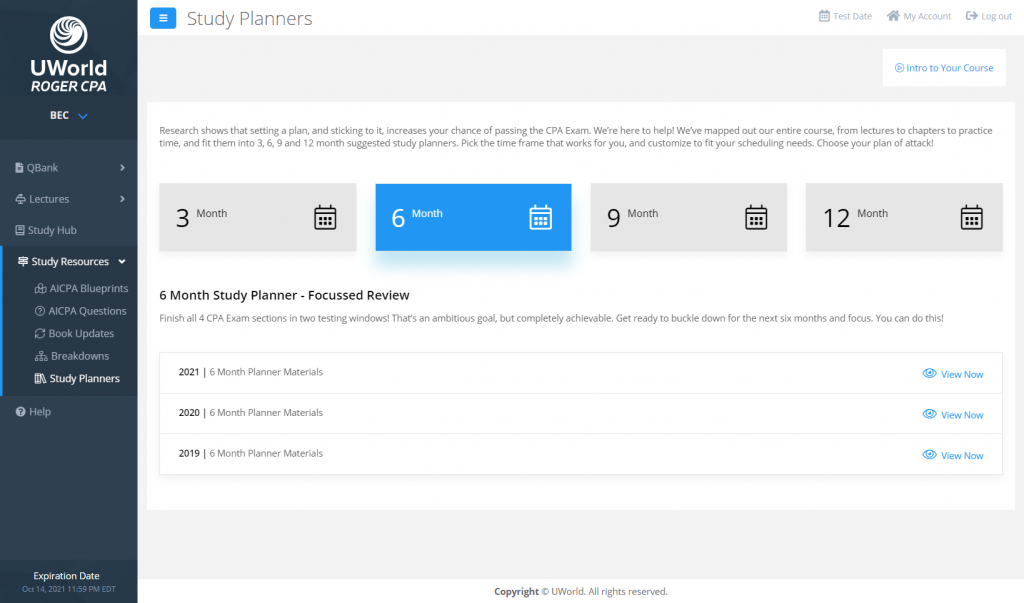View the 2021 6 Month Planner Materials
The image size is (1024, 603).
(x=952, y=374)
